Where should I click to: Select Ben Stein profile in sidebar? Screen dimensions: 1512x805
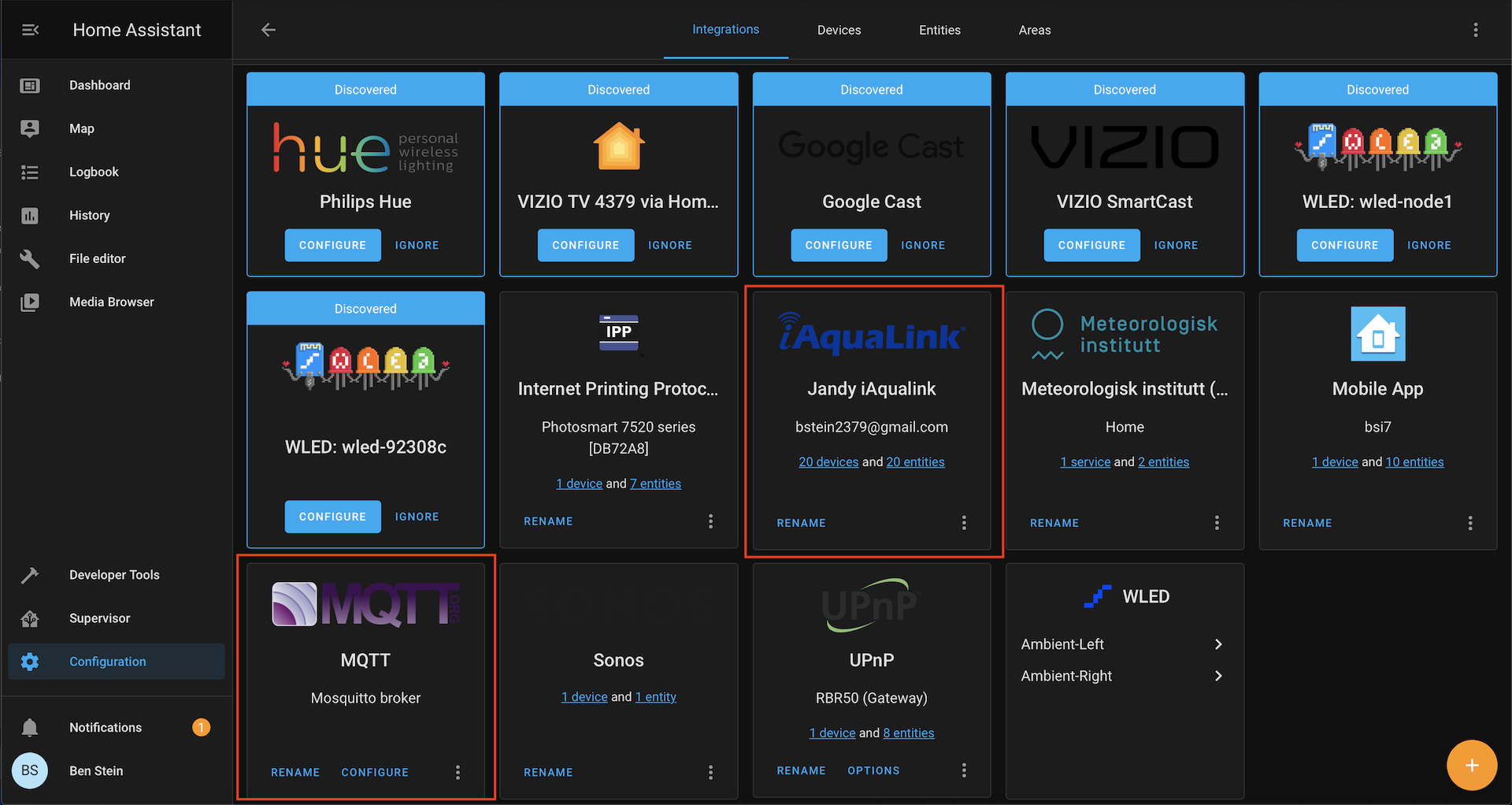[96, 771]
